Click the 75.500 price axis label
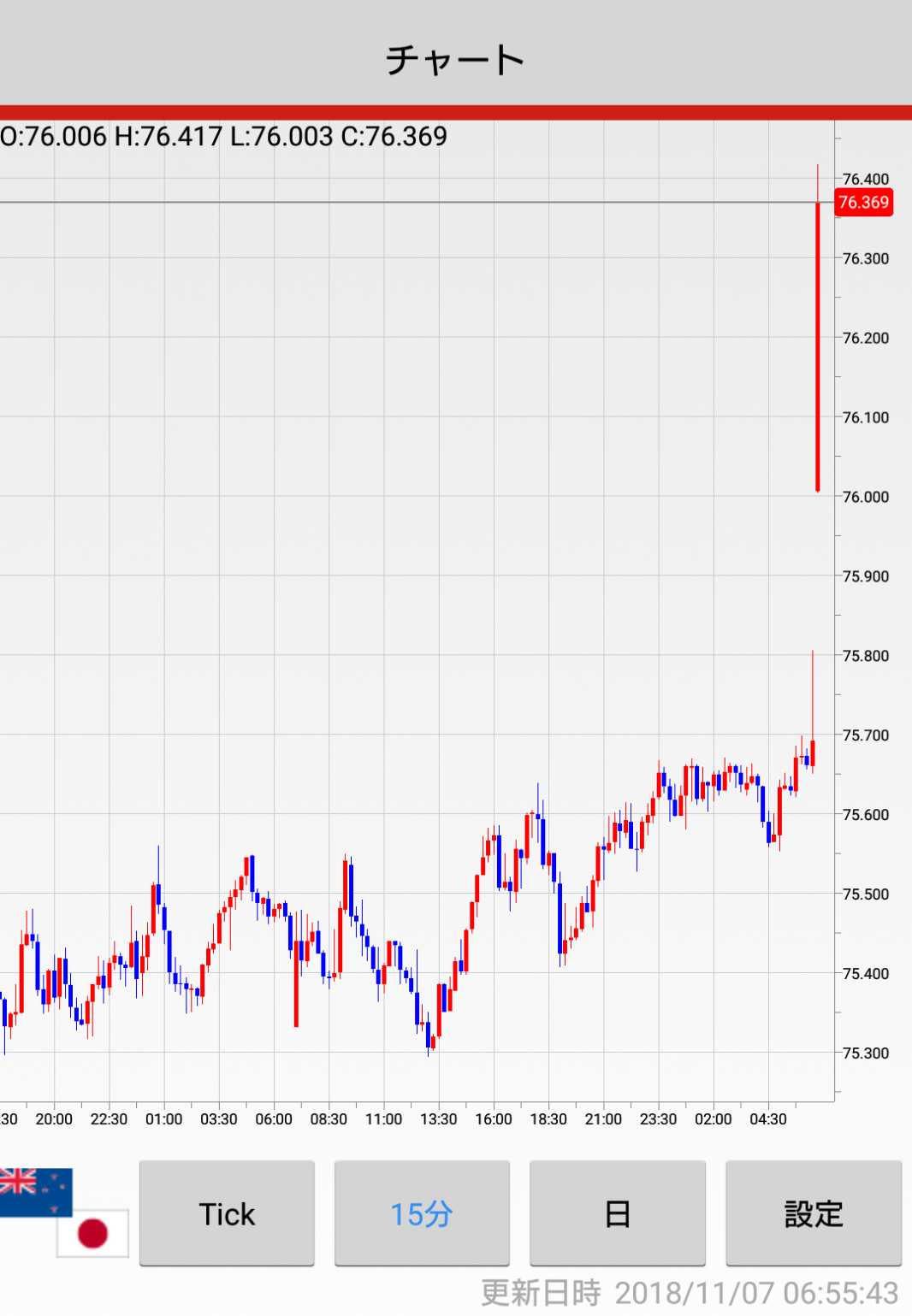Image resolution: width=912 pixels, height=1316 pixels. [865, 894]
